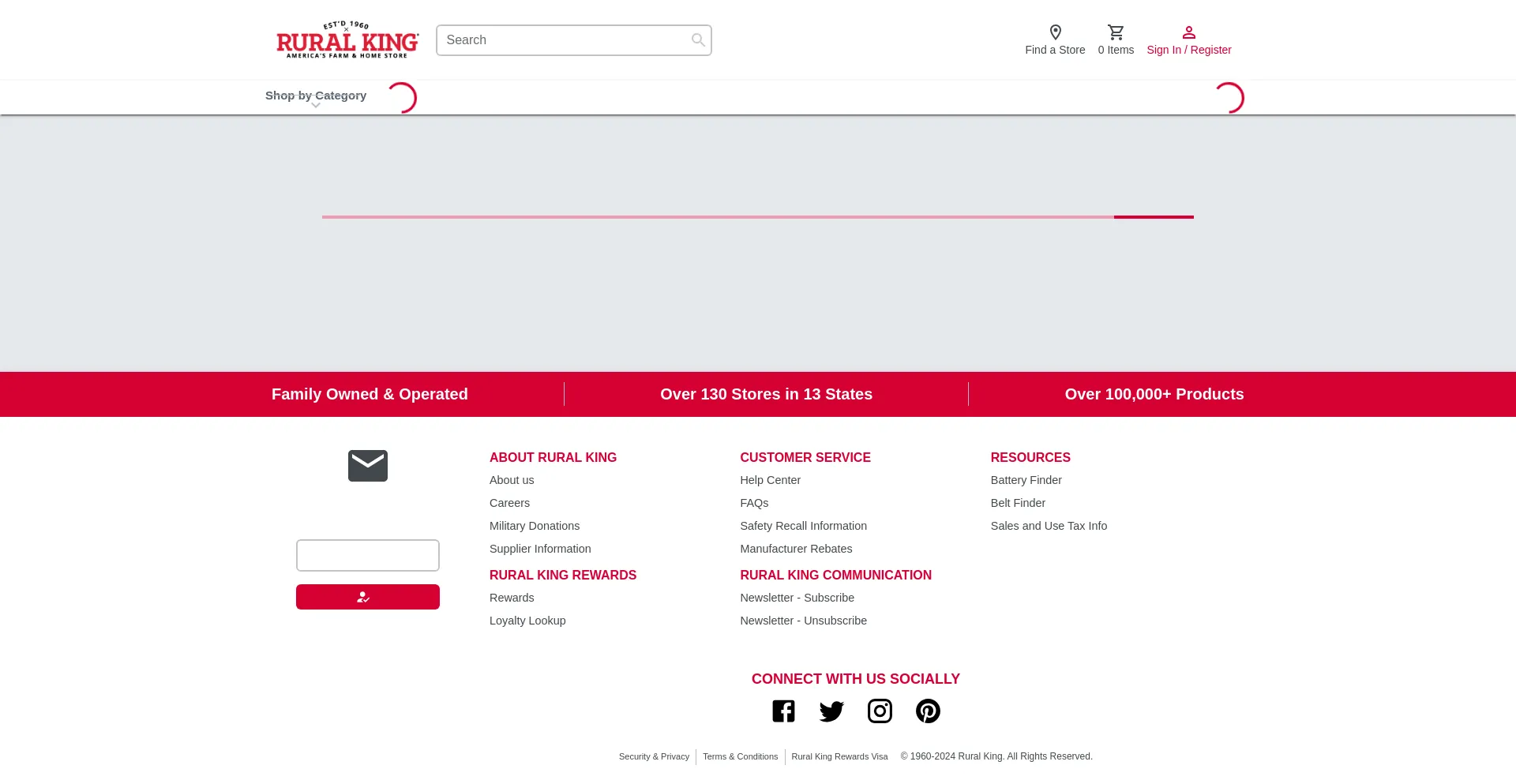Click Over 130 Stores in 13 States text
1516x784 pixels.
click(766, 394)
